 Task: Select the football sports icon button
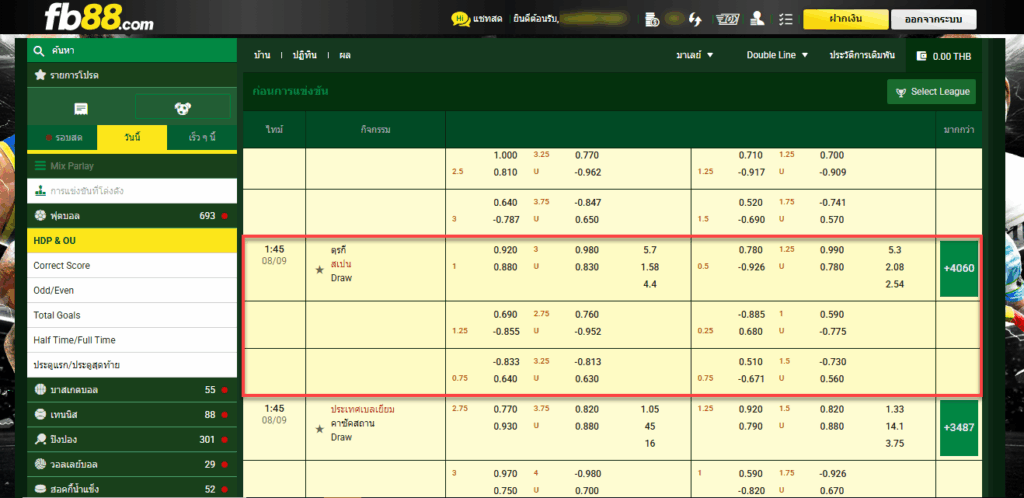pos(183,108)
